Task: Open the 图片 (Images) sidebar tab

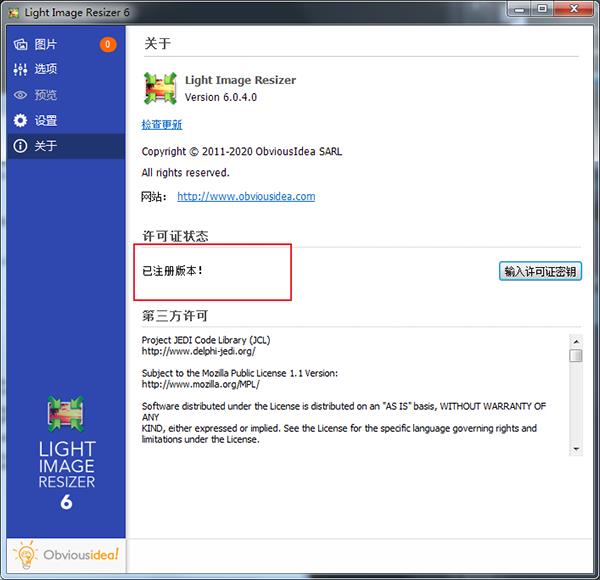Action: point(66,44)
